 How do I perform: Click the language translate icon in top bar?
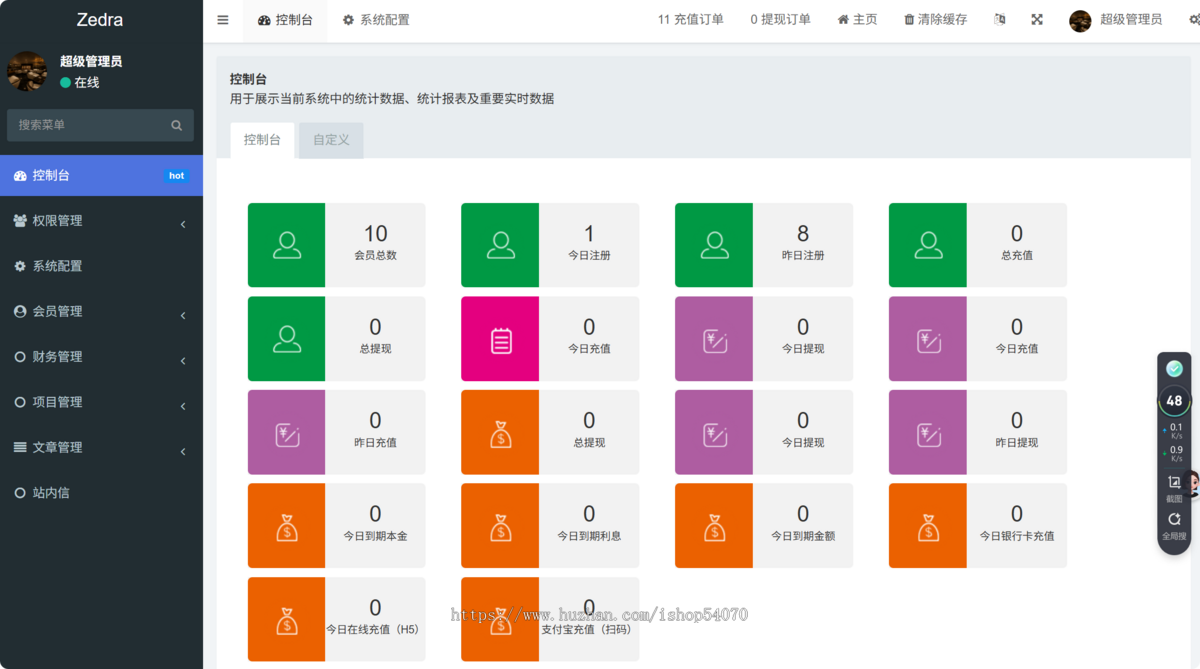tap(1000, 20)
